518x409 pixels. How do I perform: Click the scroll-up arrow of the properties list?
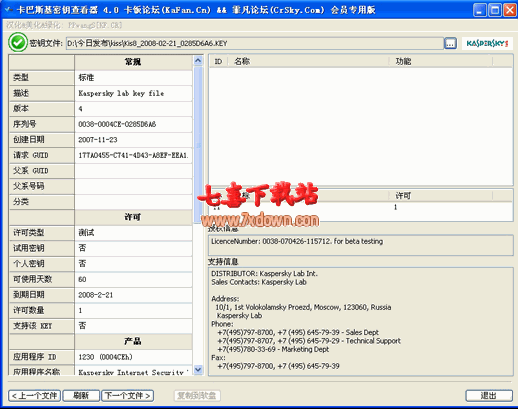(198, 61)
